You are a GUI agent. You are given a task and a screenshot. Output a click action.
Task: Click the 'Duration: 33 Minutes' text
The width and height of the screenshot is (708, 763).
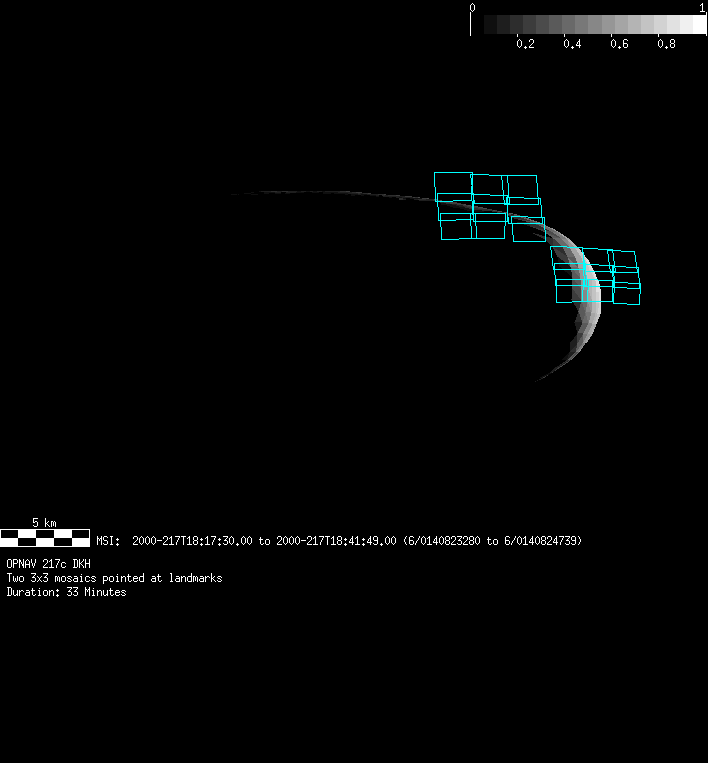pos(66,592)
